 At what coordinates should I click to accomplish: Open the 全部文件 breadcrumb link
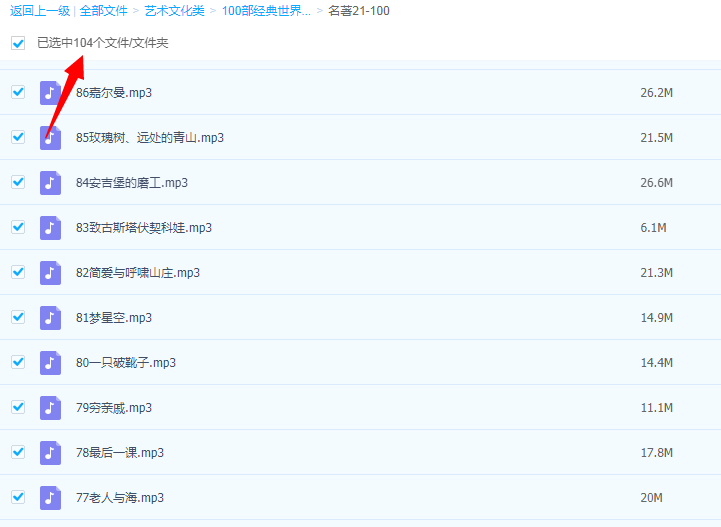[104, 11]
